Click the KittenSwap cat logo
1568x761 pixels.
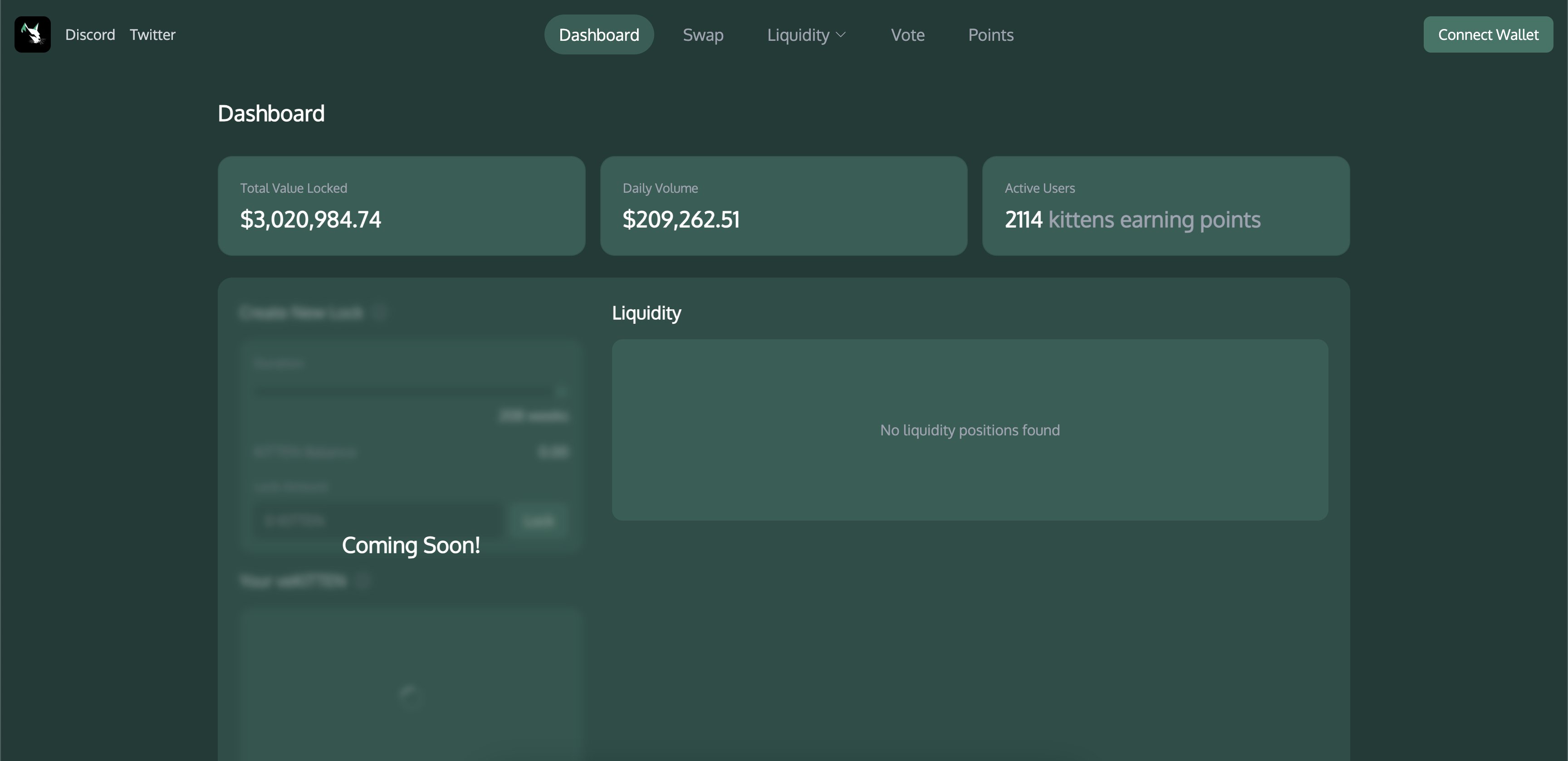[32, 34]
